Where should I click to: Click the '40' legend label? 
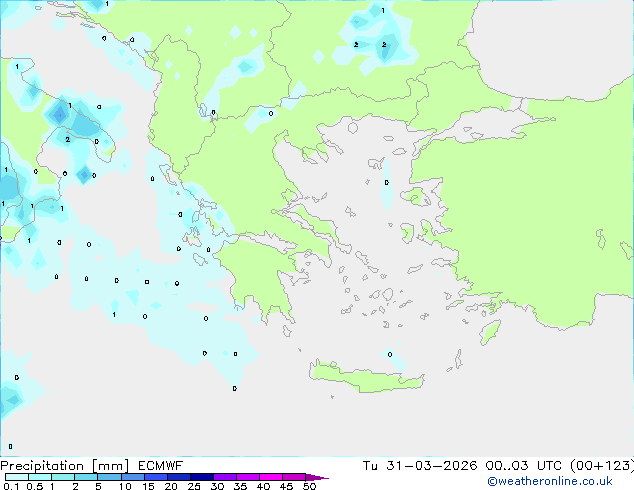click(x=263, y=486)
